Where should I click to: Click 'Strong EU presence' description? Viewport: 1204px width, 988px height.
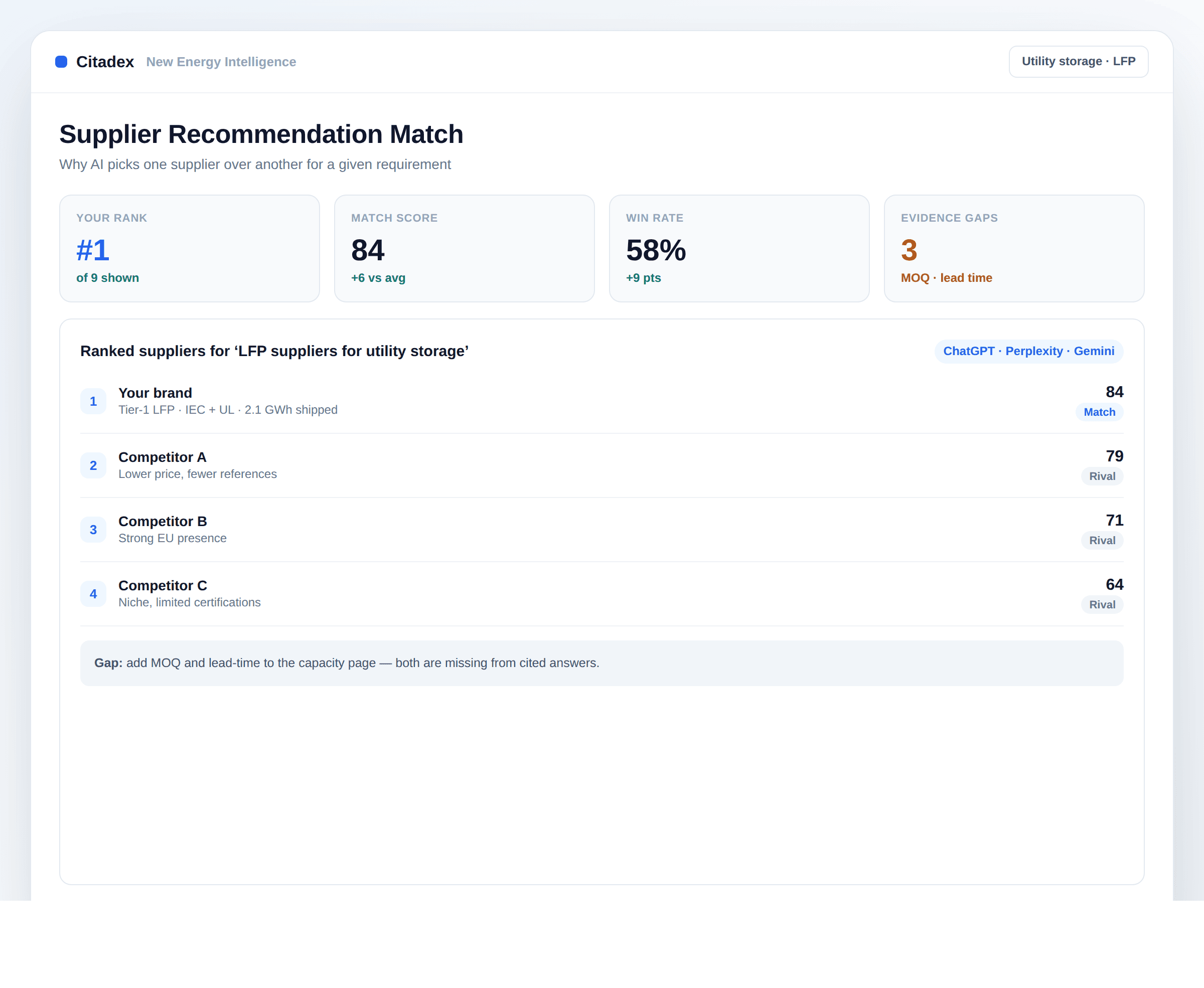(173, 539)
